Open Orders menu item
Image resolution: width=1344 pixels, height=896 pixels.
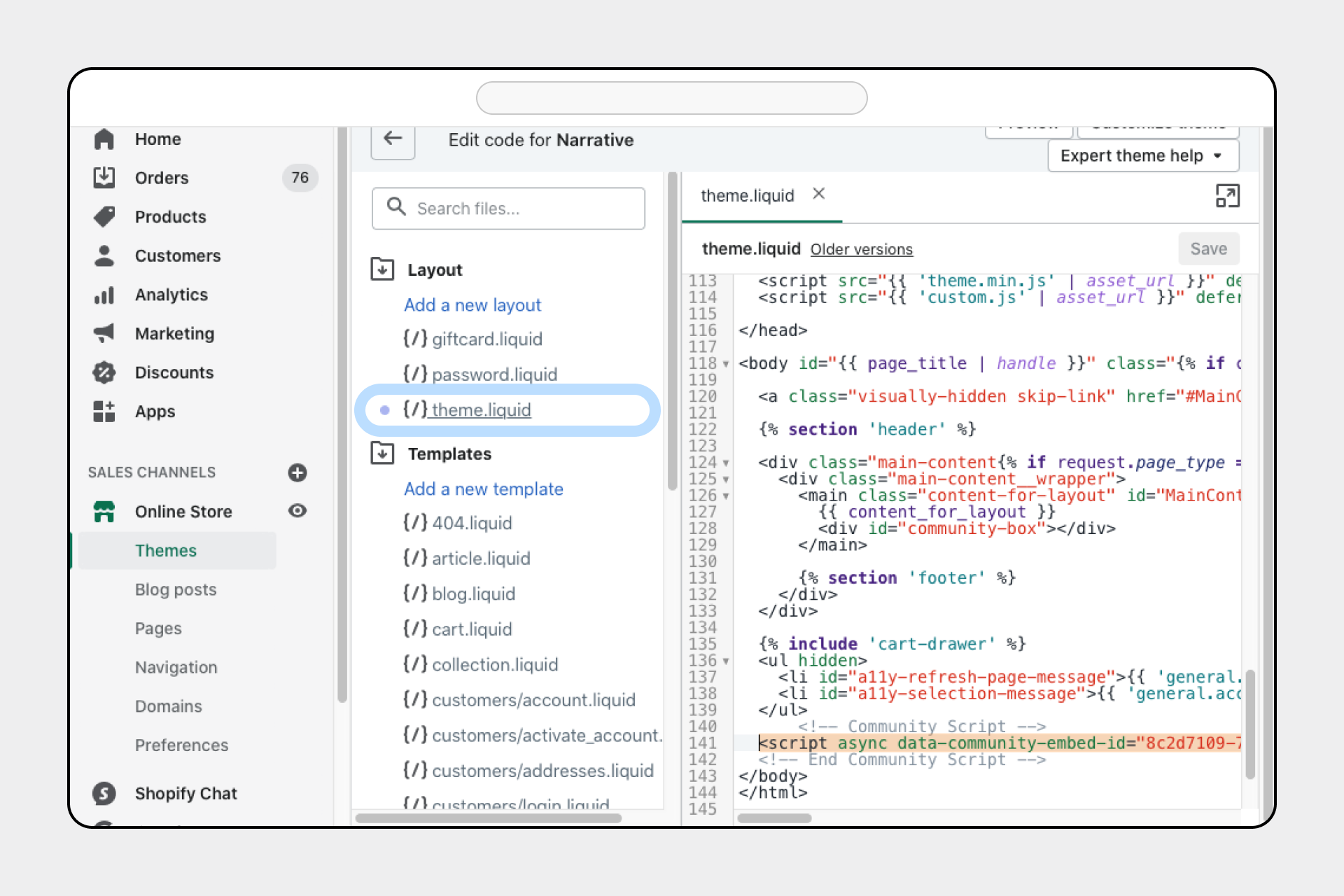point(162,178)
